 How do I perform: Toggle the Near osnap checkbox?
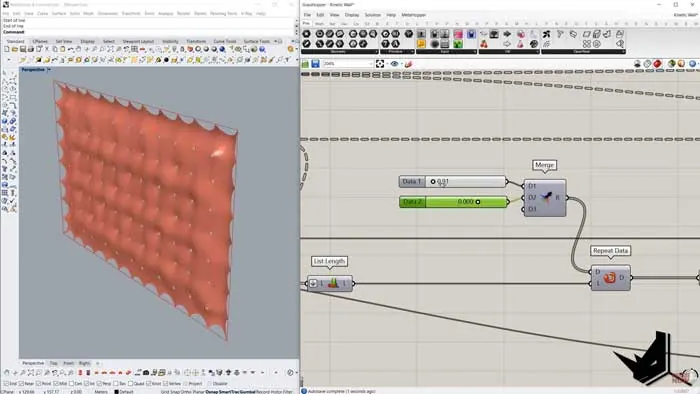21,383
